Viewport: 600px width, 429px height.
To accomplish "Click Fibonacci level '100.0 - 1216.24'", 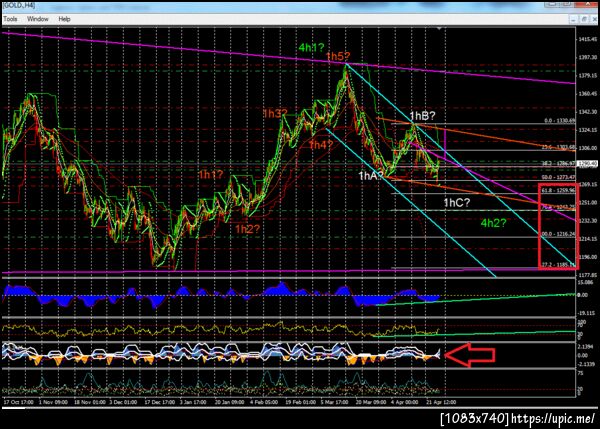I will [559, 234].
